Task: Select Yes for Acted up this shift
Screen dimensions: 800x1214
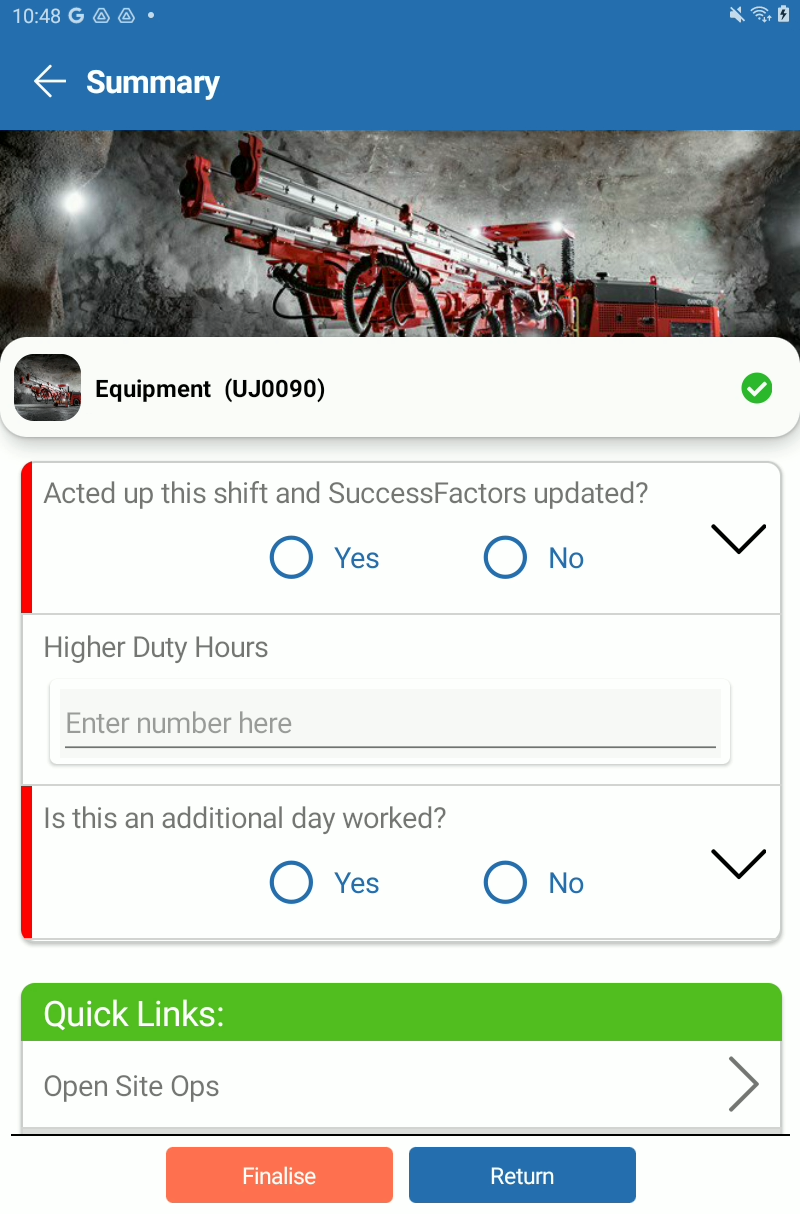Action: [x=325, y=558]
